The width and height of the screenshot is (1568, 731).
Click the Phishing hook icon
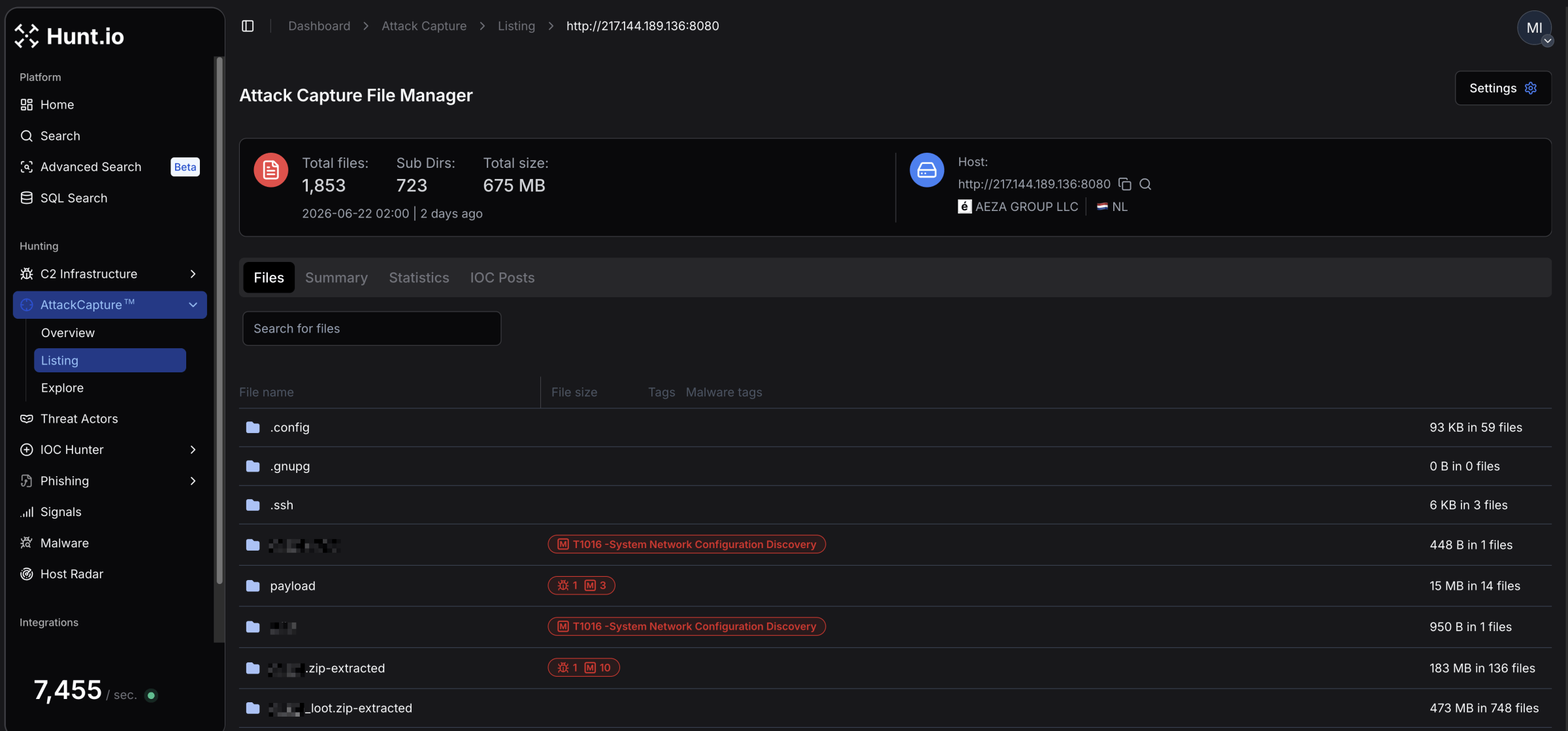(x=26, y=481)
